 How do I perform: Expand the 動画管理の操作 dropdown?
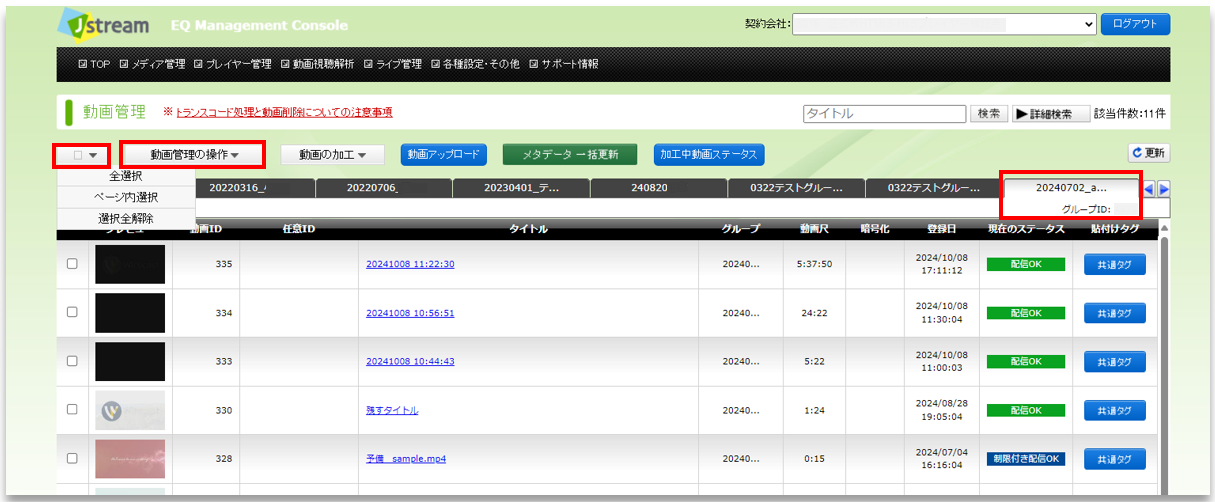193,155
